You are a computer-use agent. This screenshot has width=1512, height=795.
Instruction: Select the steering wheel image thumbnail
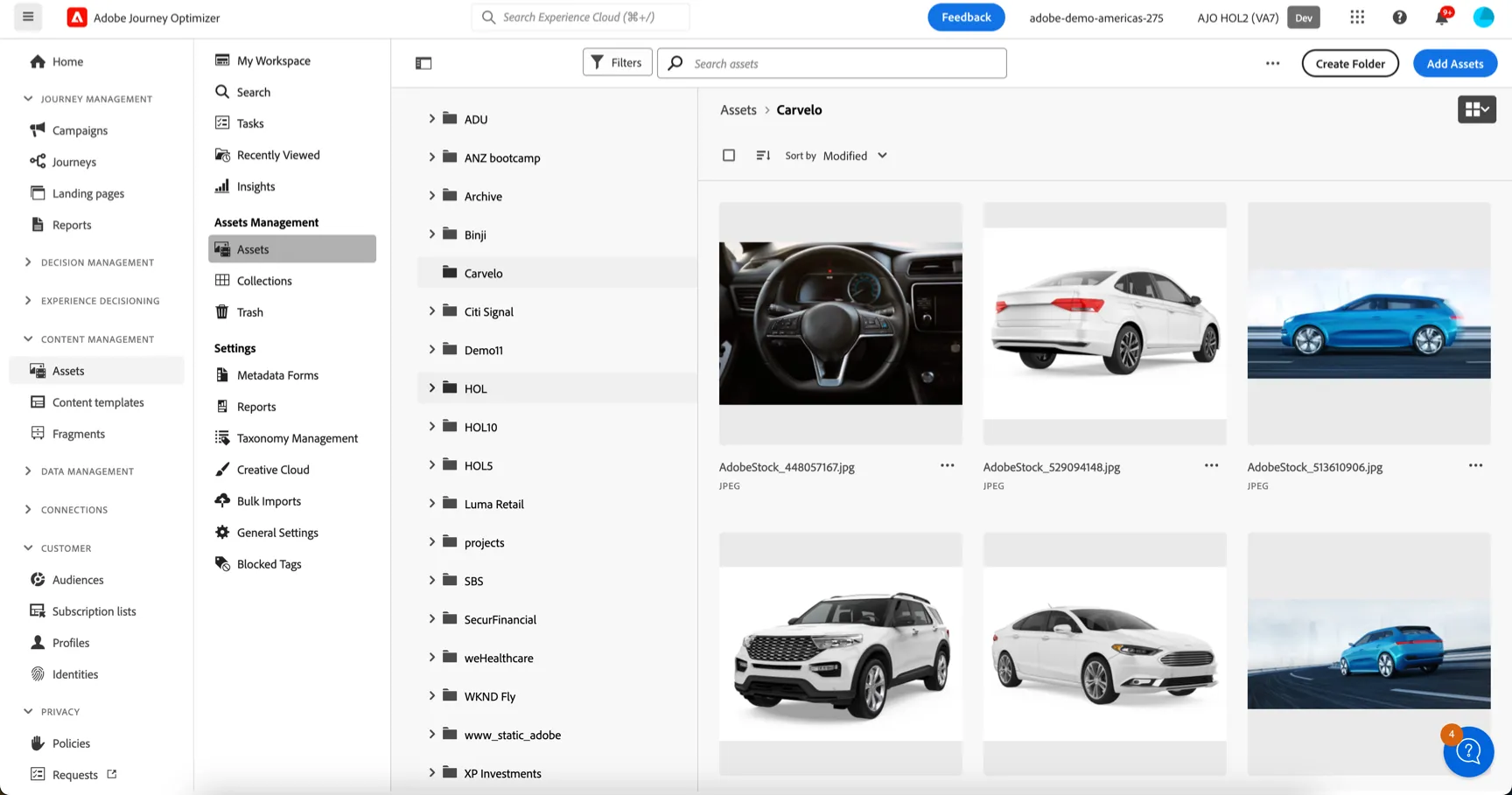[840, 324]
